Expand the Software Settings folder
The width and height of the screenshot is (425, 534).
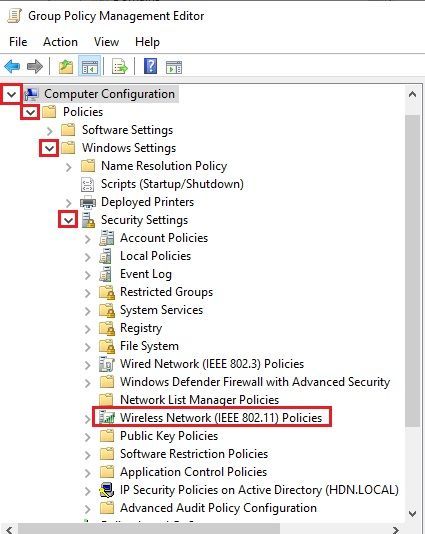point(50,130)
